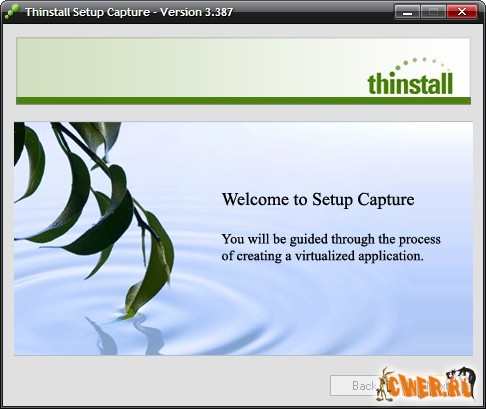This screenshot has width=486, height=409.
Task: Click the window title 'Thinstall Setup Capture - Version 3.387'
Action: pyautogui.click(x=129, y=12)
